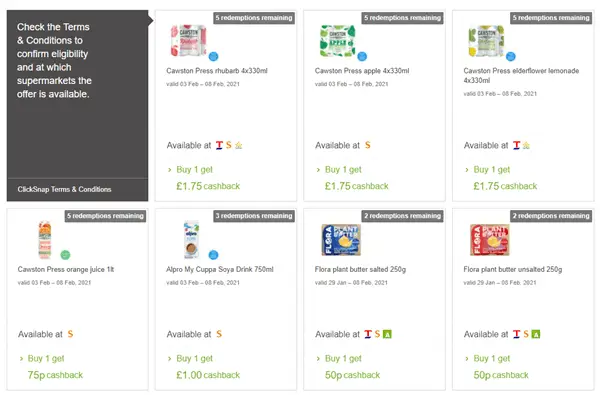
Task: Open Alpro My Cuppa Soya Drink 750ml title
Action: point(220,269)
